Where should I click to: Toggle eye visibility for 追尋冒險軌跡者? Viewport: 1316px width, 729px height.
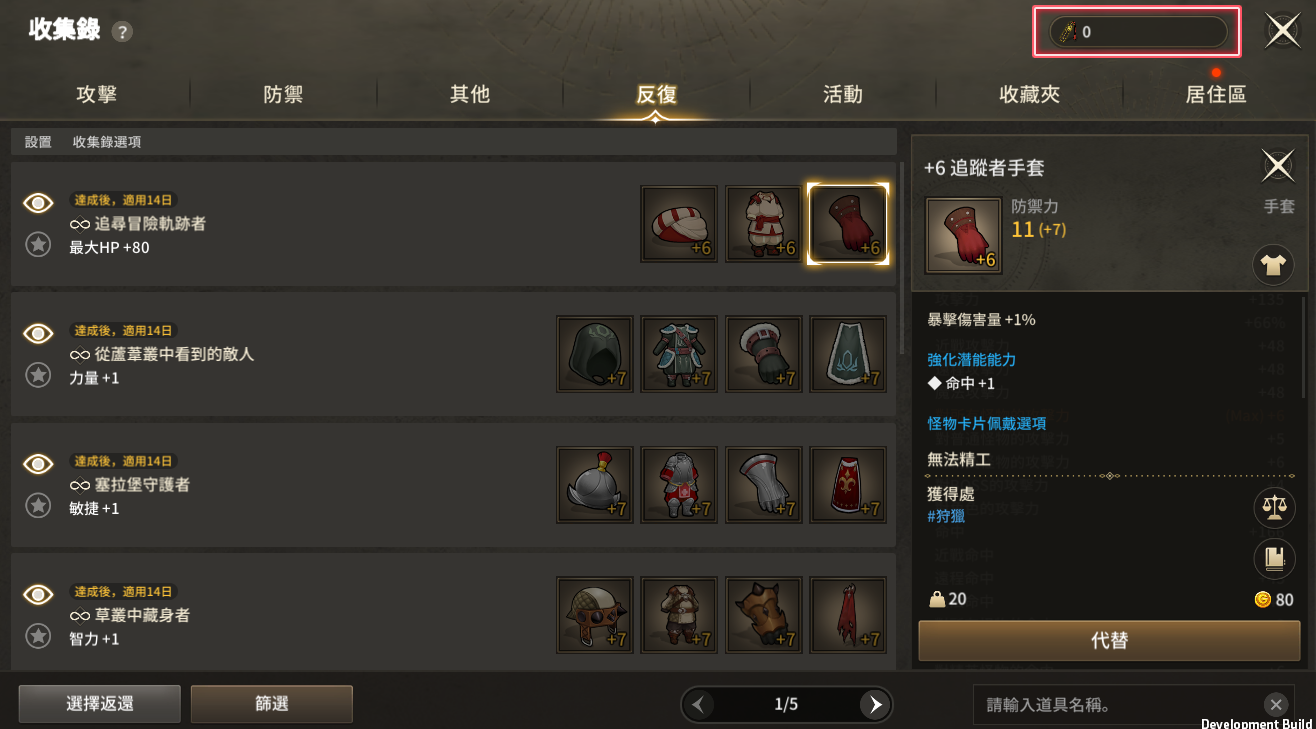coord(38,203)
